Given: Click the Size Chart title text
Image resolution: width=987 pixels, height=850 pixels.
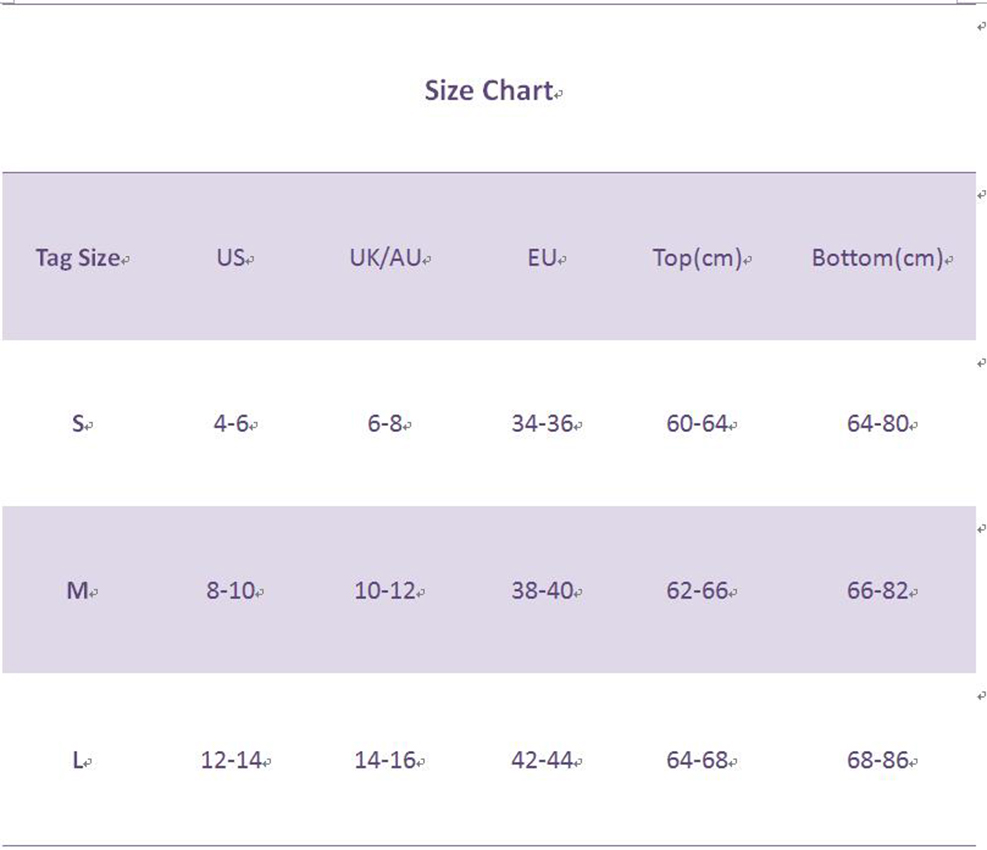Looking at the screenshot, I should click(489, 91).
